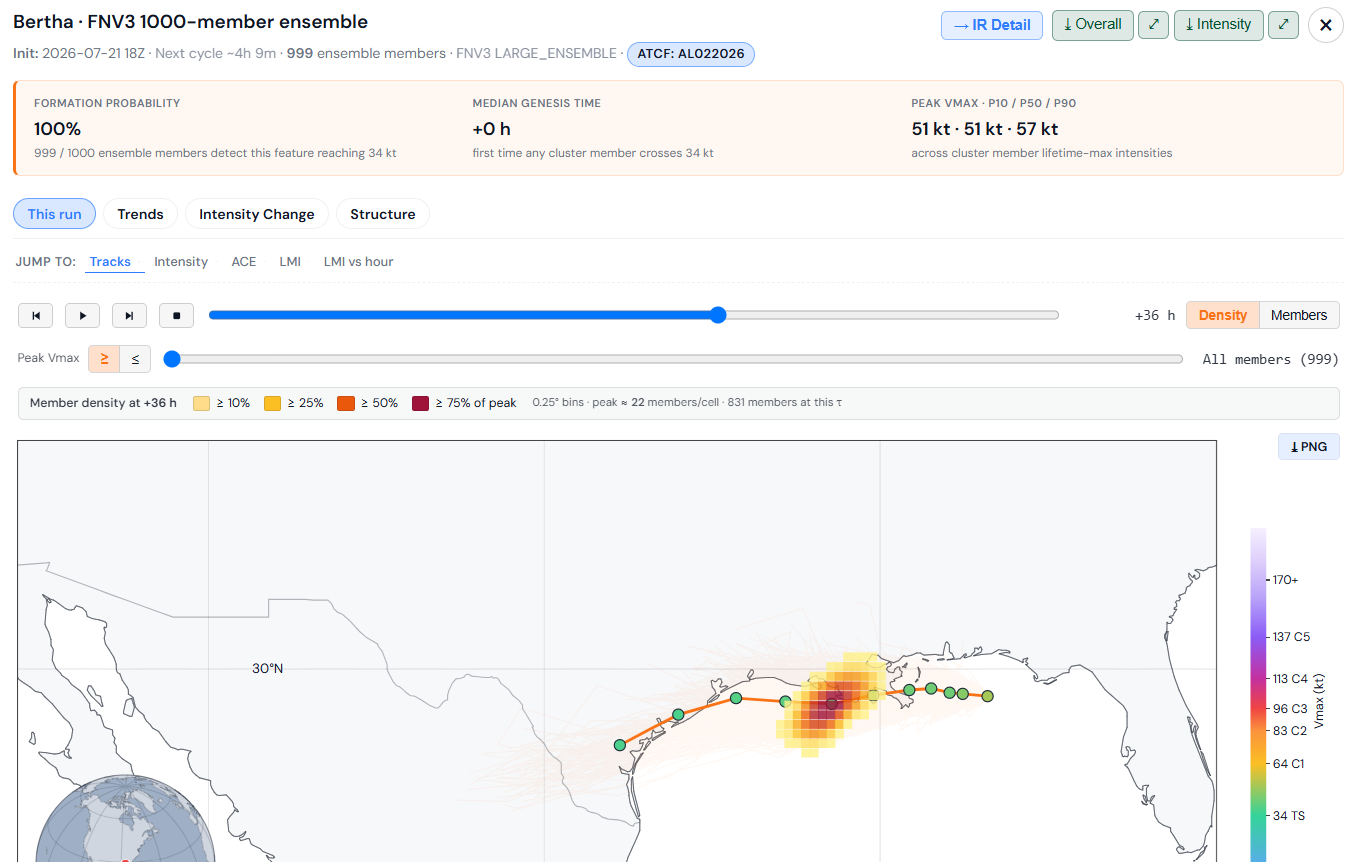Open the Structure tab
Image resolution: width=1352 pixels, height=862 pixels.
pos(383,214)
